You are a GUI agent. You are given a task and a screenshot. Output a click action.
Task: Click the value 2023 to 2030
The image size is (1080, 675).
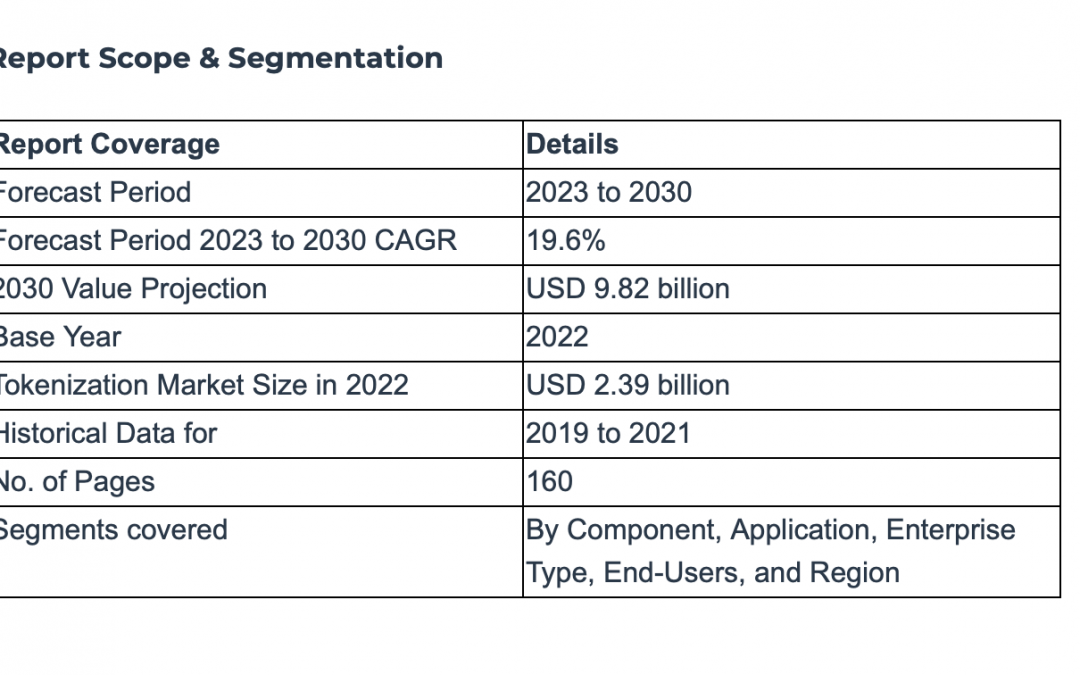[x=609, y=192]
